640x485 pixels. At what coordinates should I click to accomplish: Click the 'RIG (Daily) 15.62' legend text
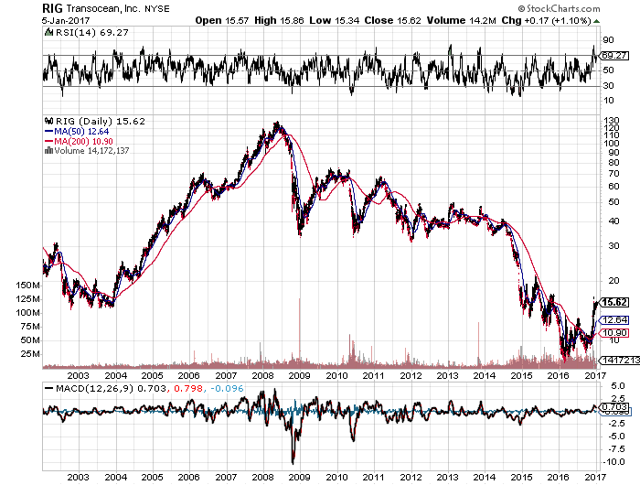(x=100, y=121)
